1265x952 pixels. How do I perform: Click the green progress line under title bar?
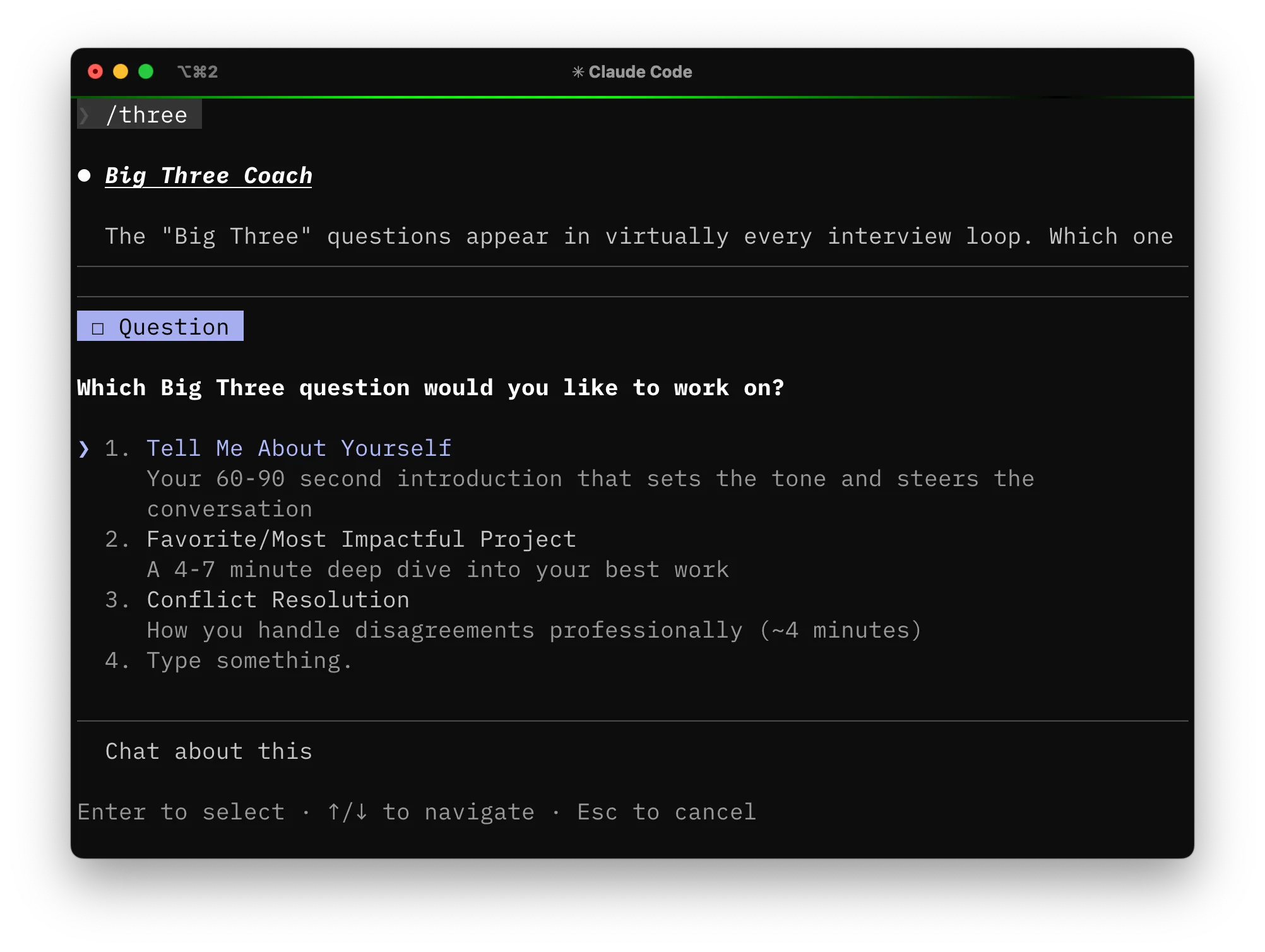(x=631, y=97)
